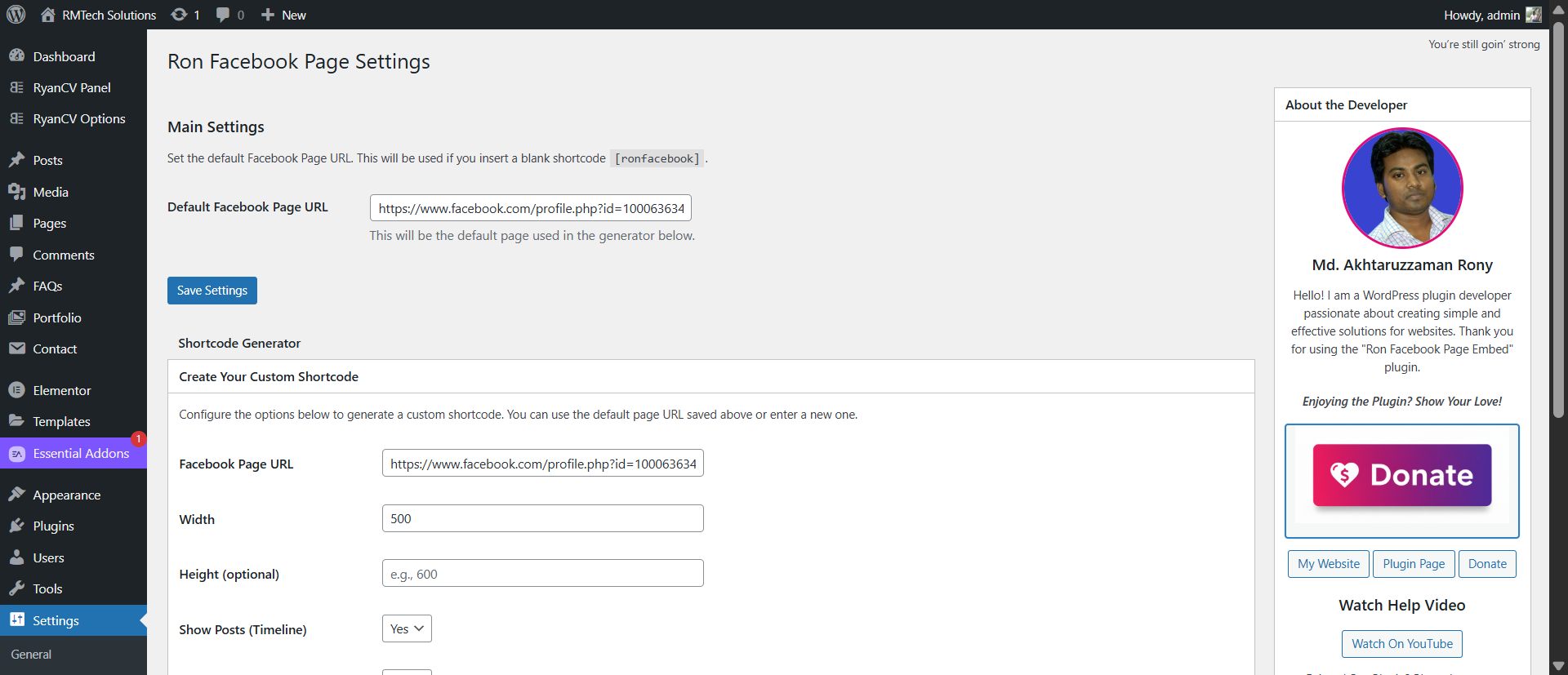This screenshot has width=1568, height=675.
Task: Open the site home icon for RMTech Solutions
Action: [x=48, y=15]
